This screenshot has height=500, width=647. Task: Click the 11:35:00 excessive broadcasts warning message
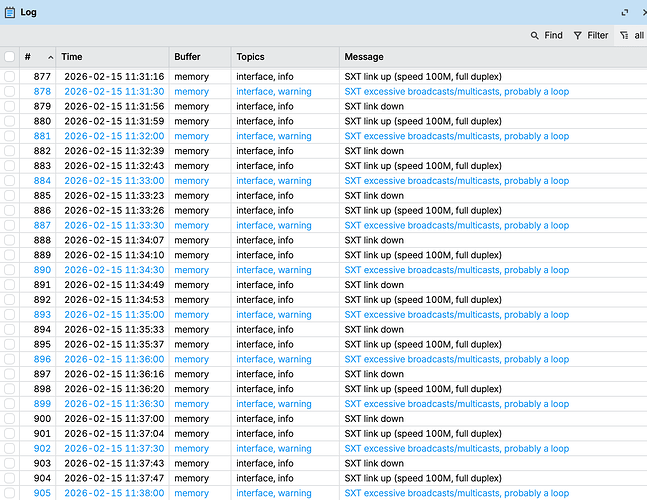[x=456, y=315]
